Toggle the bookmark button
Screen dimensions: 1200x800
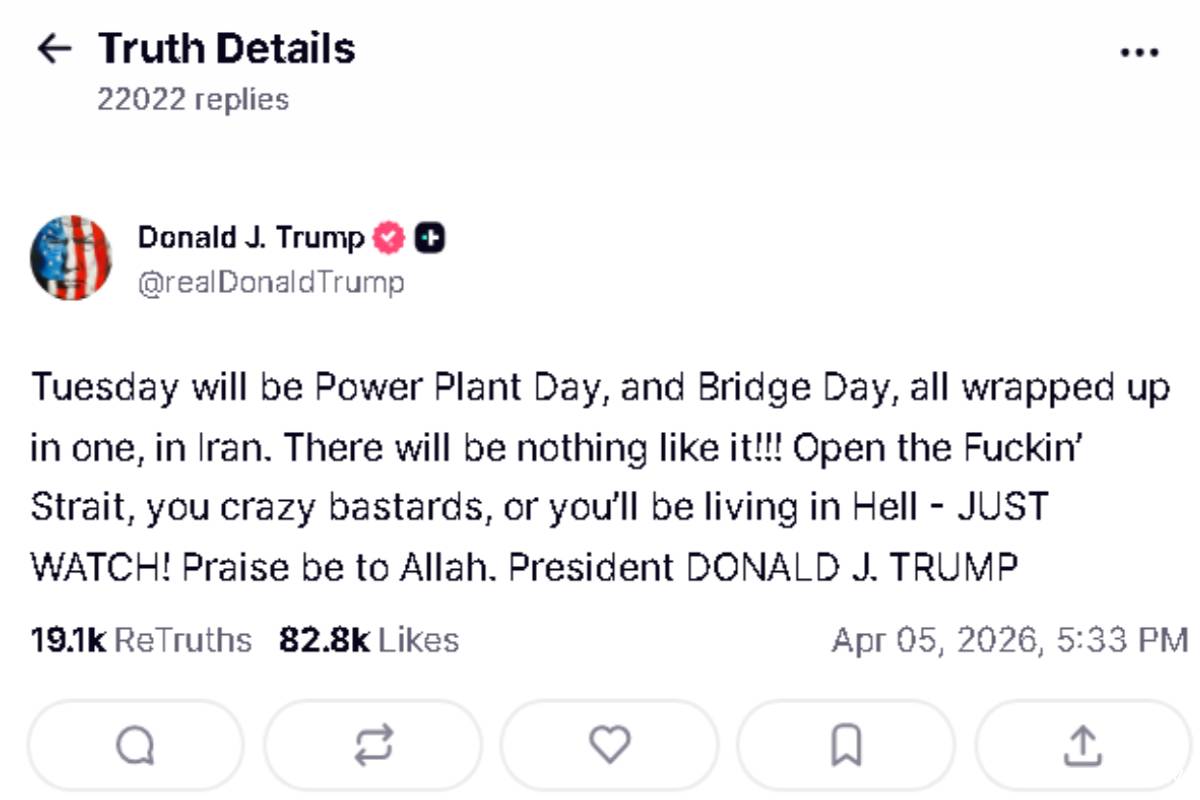click(x=846, y=745)
